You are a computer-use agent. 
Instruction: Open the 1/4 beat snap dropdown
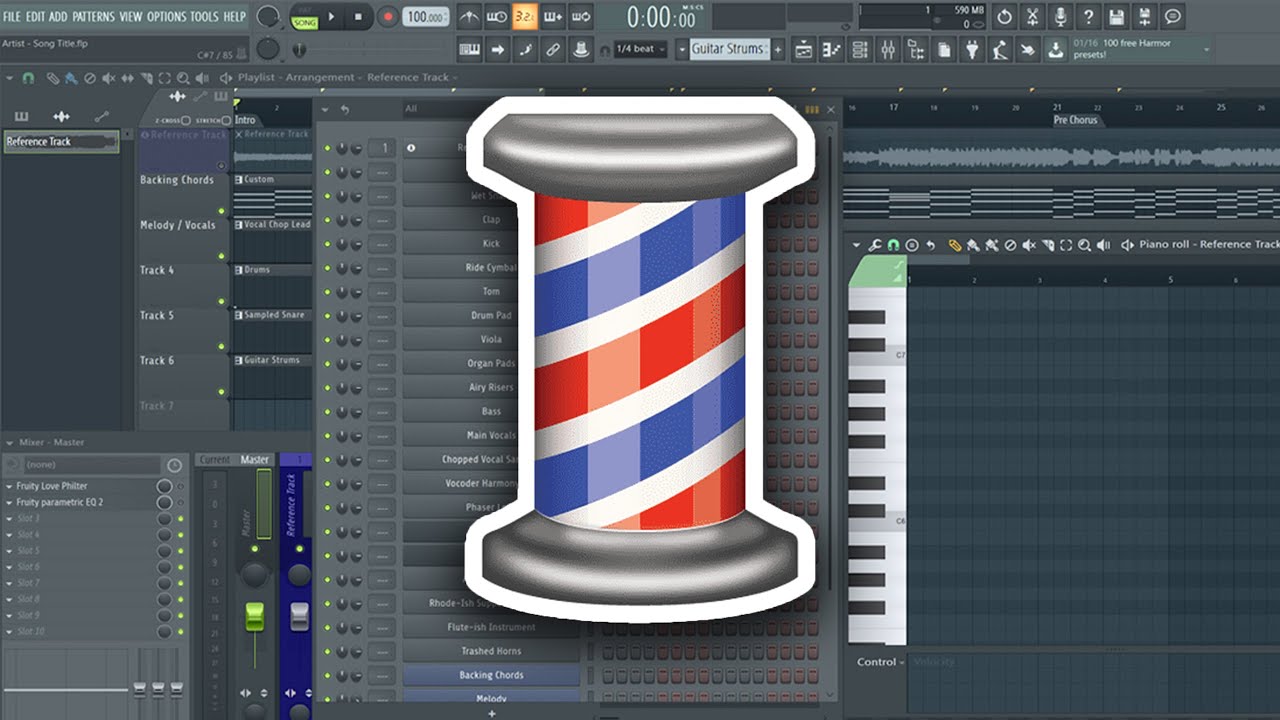point(640,49)
